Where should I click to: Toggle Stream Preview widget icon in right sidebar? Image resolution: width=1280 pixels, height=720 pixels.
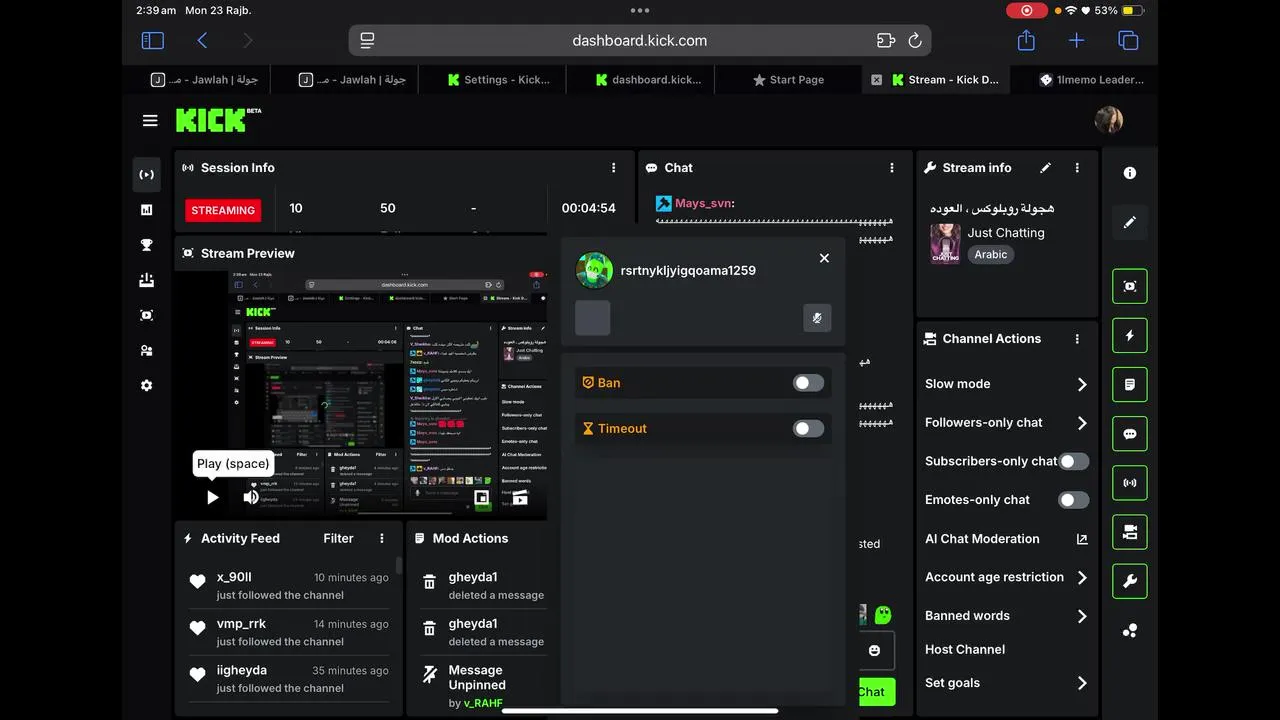[x=1130, y=286]
